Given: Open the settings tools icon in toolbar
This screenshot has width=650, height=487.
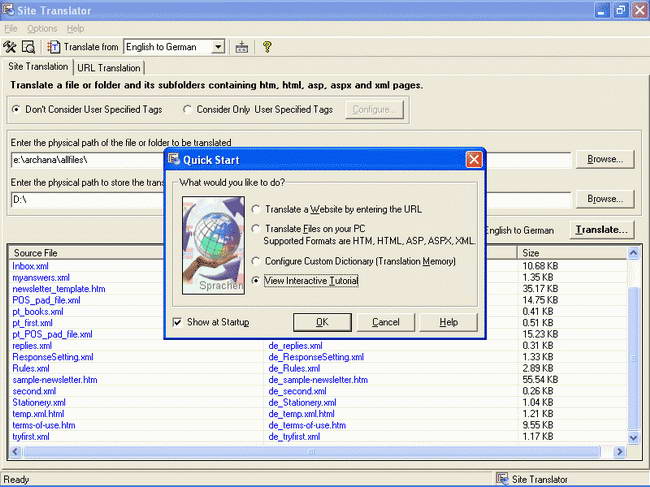Looking at the screenshot, I should [x=10, y=47].
